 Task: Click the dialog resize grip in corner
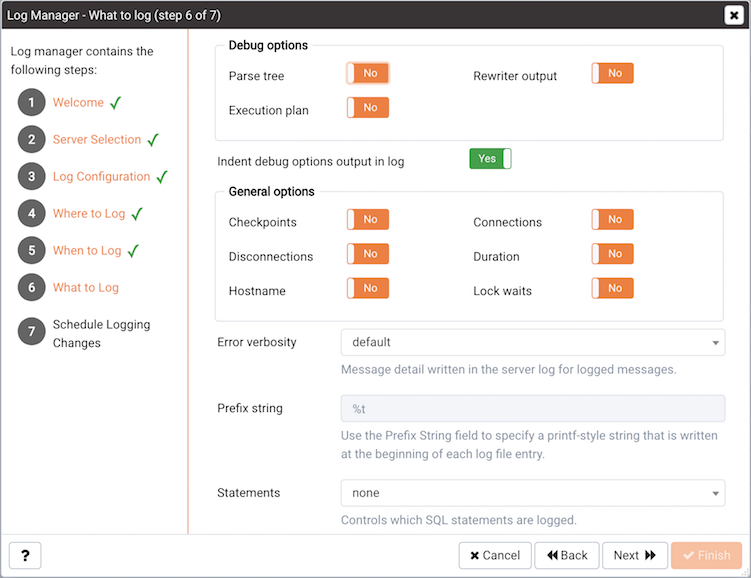coord(745,572)
